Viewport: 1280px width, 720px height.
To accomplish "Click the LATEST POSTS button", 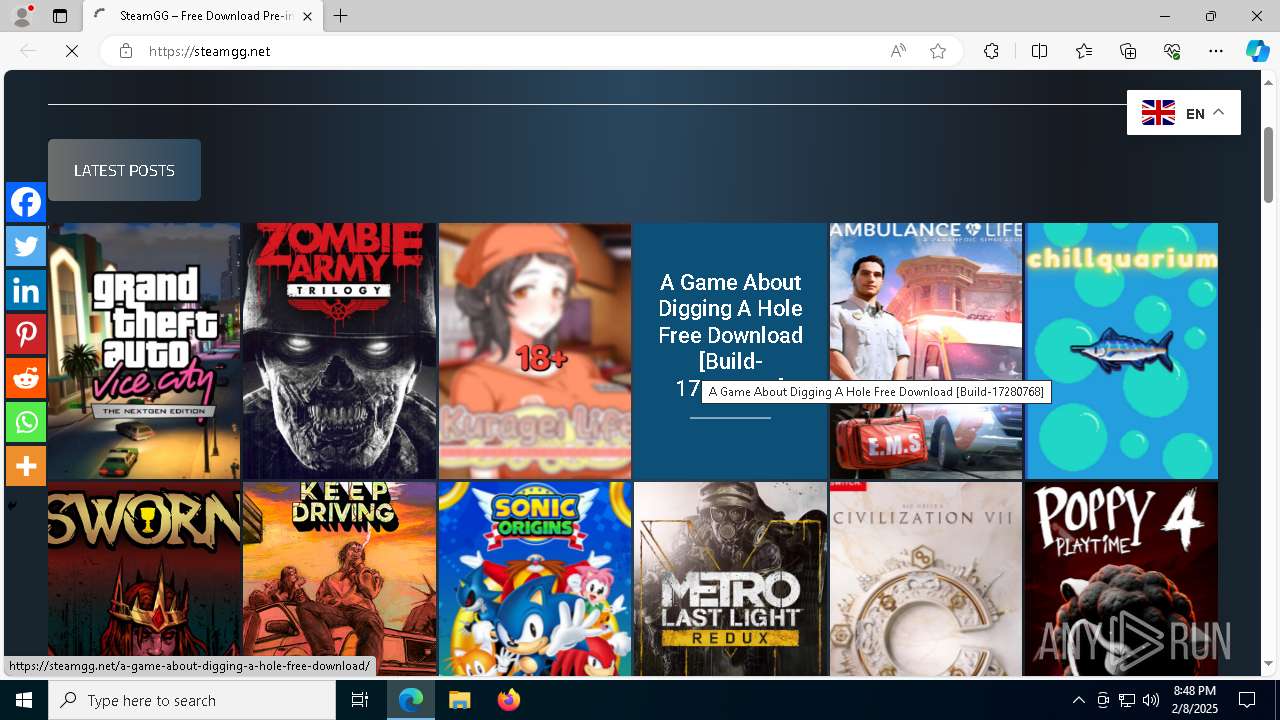I will click(124, 170).
